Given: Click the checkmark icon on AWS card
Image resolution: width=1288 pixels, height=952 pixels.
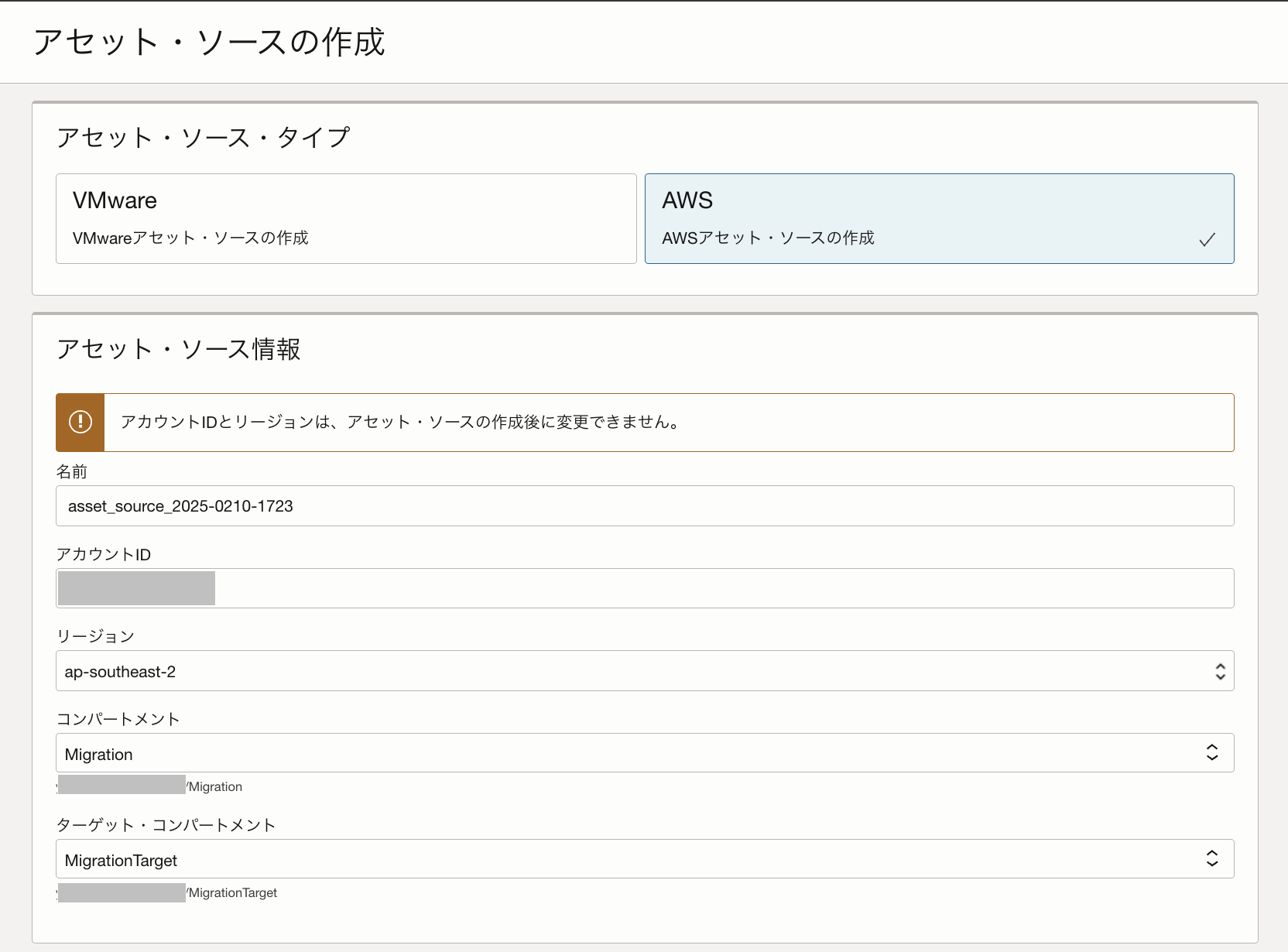Looking at the screenshot, I should [1207, 240].
